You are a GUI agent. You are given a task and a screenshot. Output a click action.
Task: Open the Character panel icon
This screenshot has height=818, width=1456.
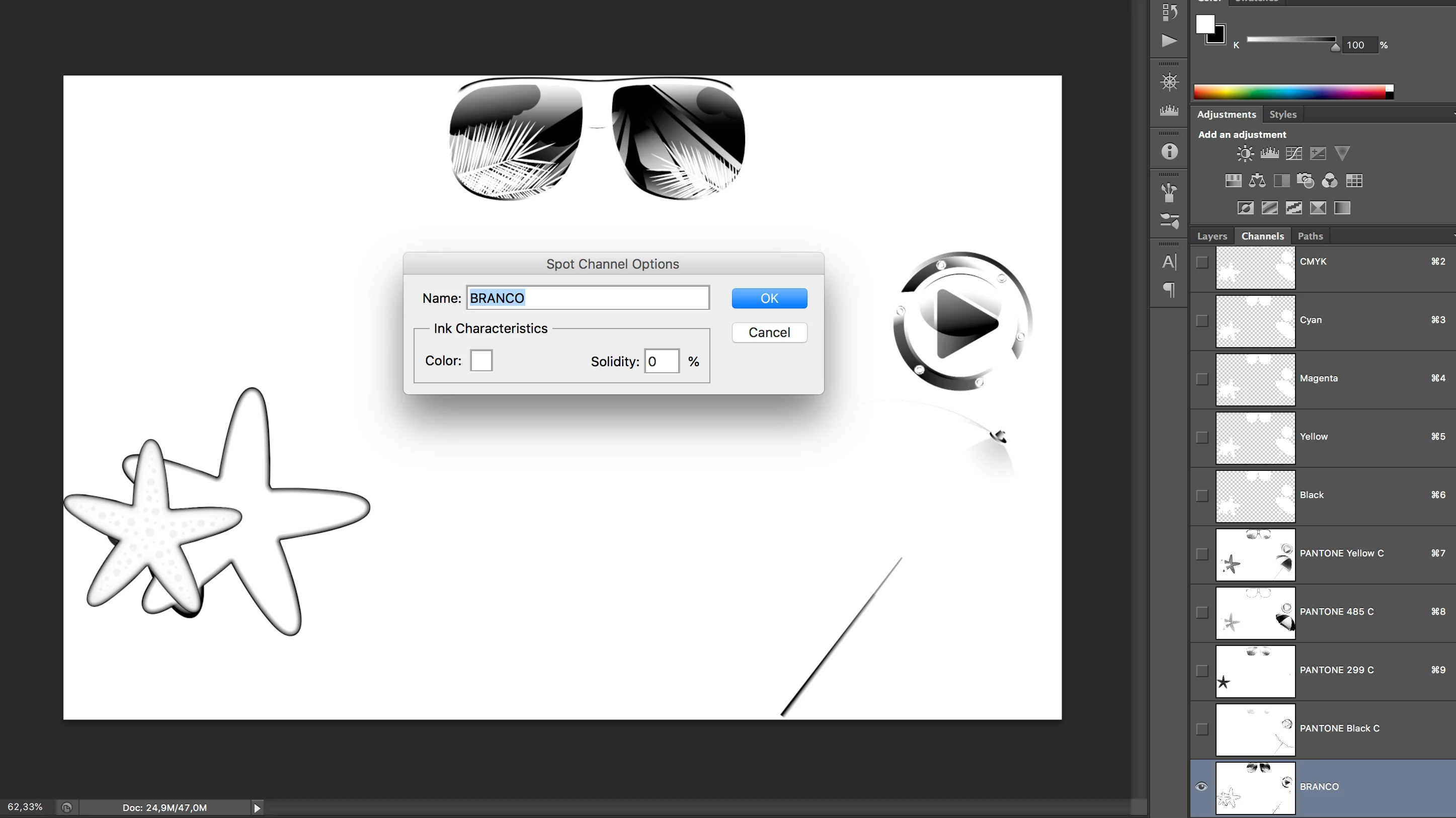pyautogui.click(x=1169, y=262)
